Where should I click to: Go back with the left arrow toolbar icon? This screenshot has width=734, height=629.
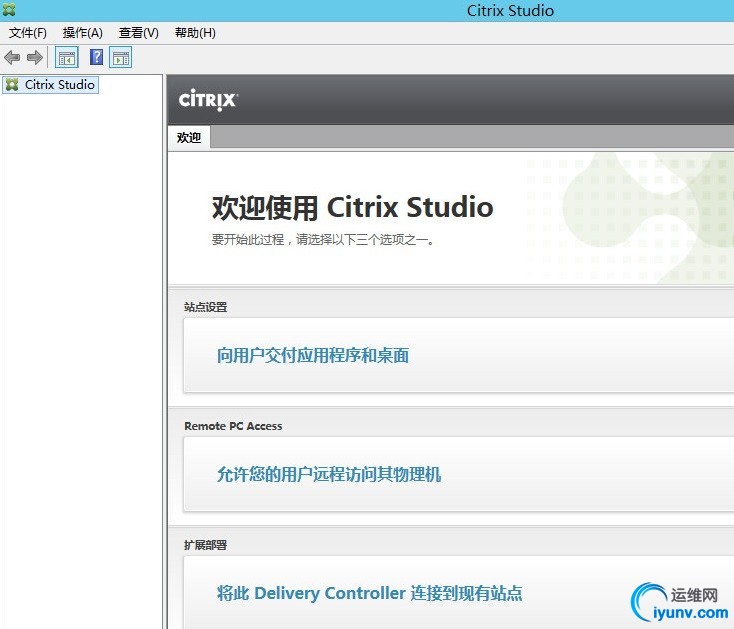pos(12,58)
